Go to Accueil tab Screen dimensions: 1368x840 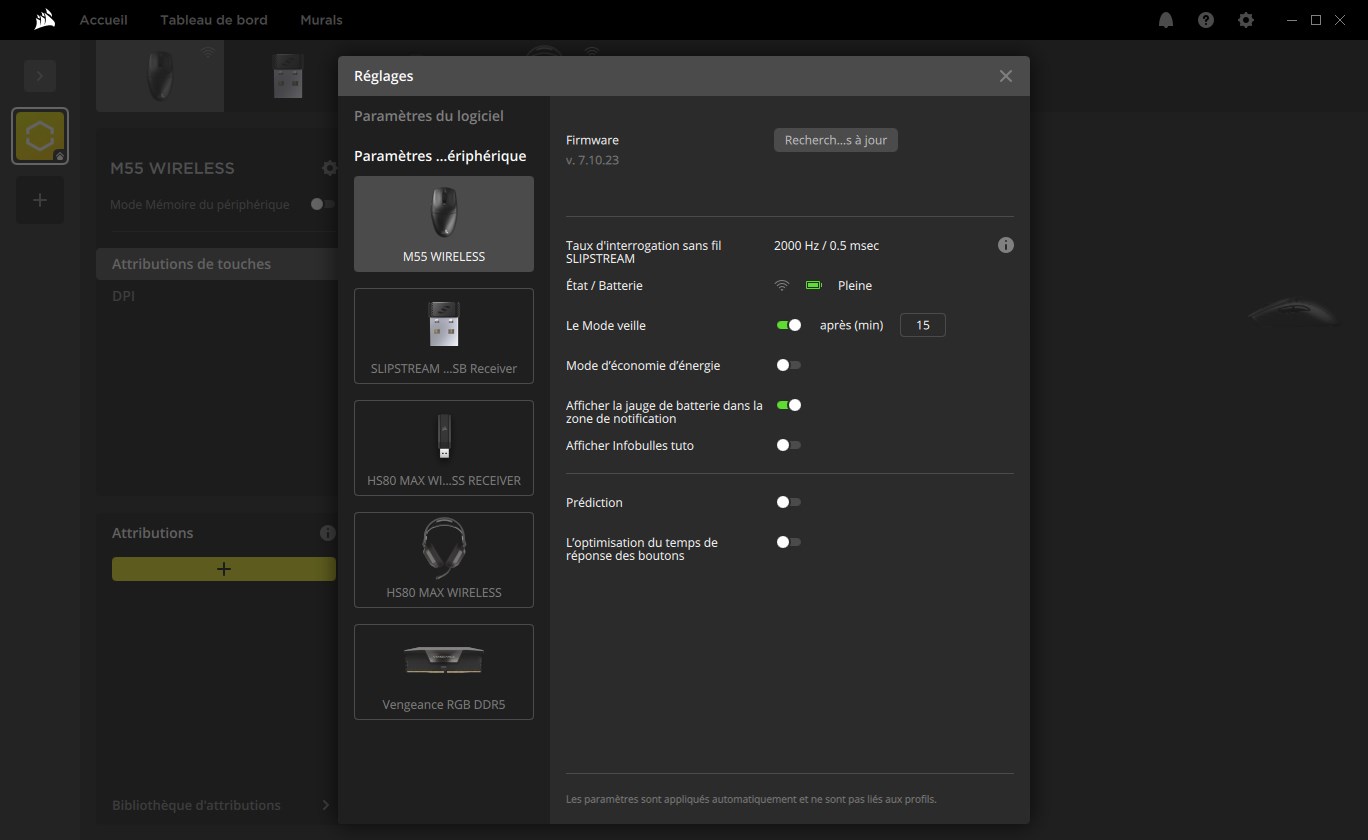pyautogui.click(x=104, y=20)
